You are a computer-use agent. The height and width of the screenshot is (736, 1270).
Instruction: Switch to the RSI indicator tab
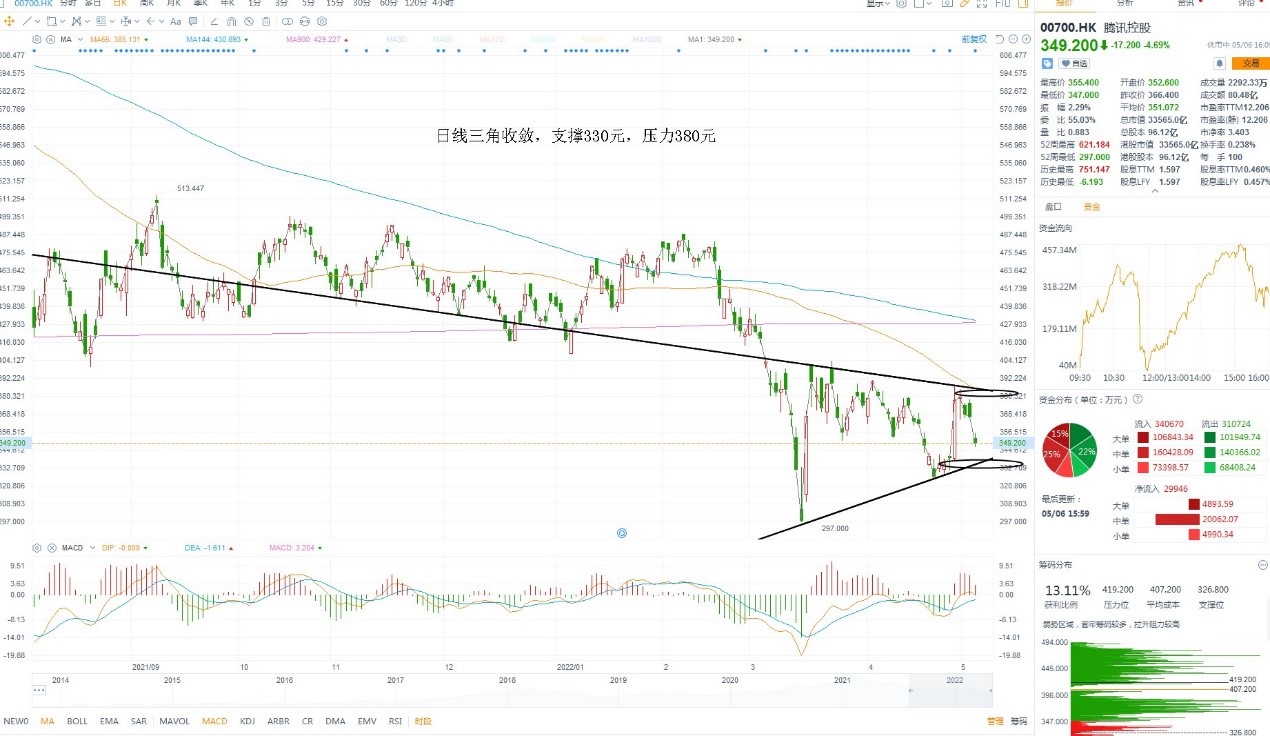pos(396,721)
